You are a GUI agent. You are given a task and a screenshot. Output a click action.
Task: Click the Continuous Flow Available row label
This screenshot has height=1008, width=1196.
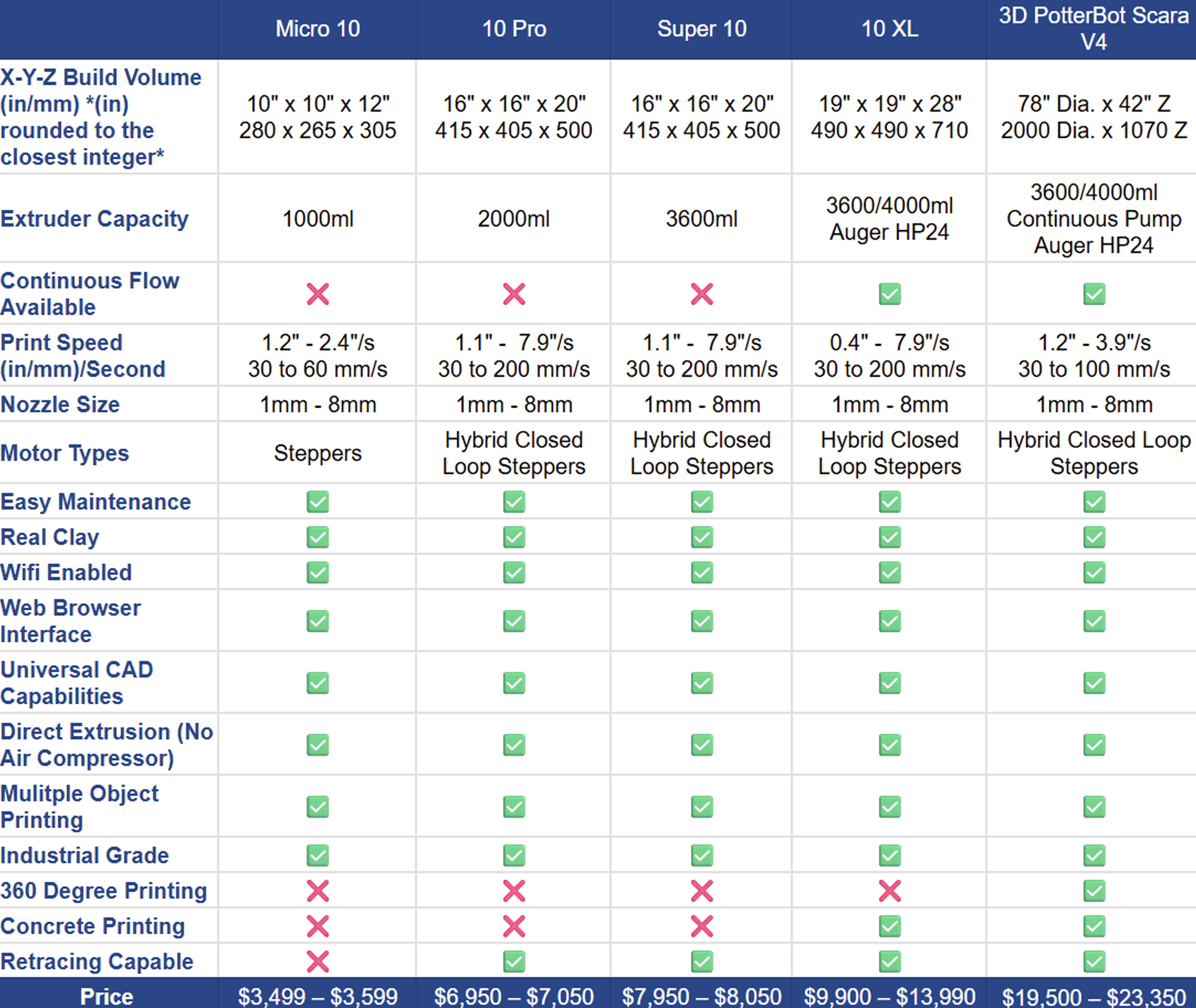point(90,294)
